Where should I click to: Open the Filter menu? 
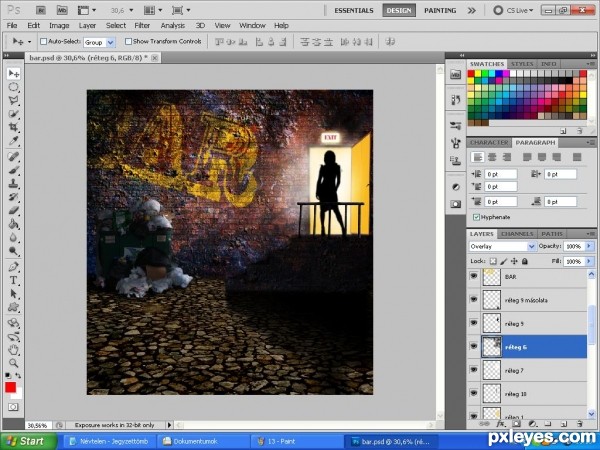[142, 26]
